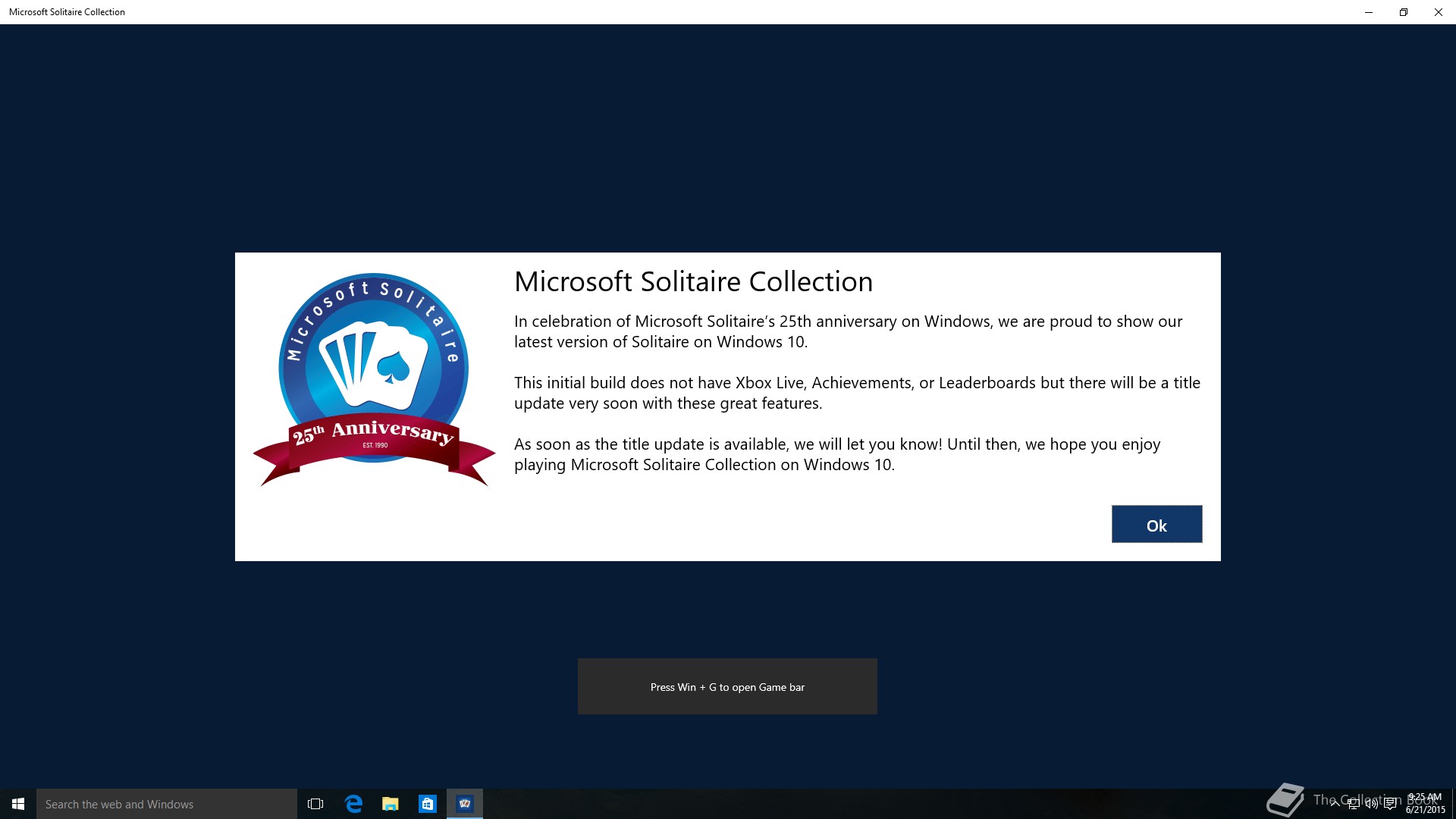Restore down the Solitaire Collection window
Screen dimensions: 1456x819
(x=1404, y=12)
